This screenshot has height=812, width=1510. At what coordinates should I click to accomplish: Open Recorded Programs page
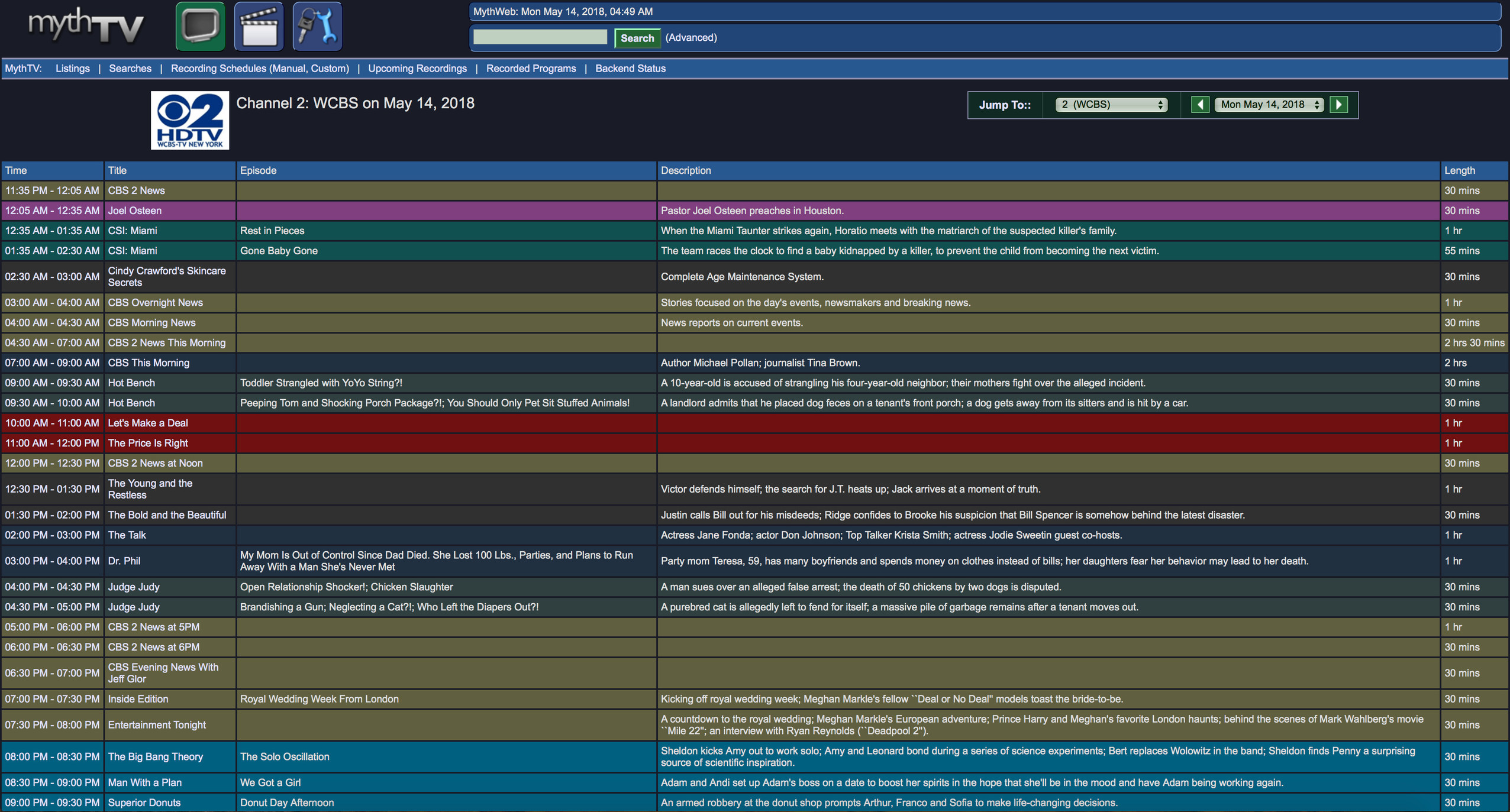coord(531,69)
